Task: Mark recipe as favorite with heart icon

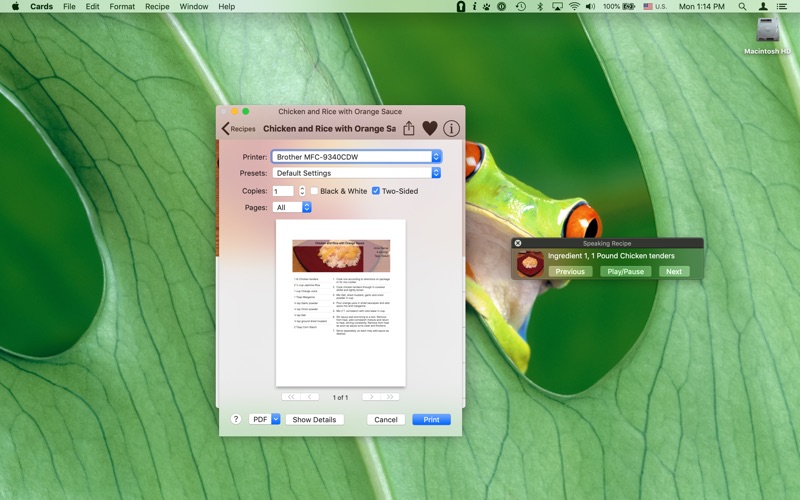Action: pos(430,129)
